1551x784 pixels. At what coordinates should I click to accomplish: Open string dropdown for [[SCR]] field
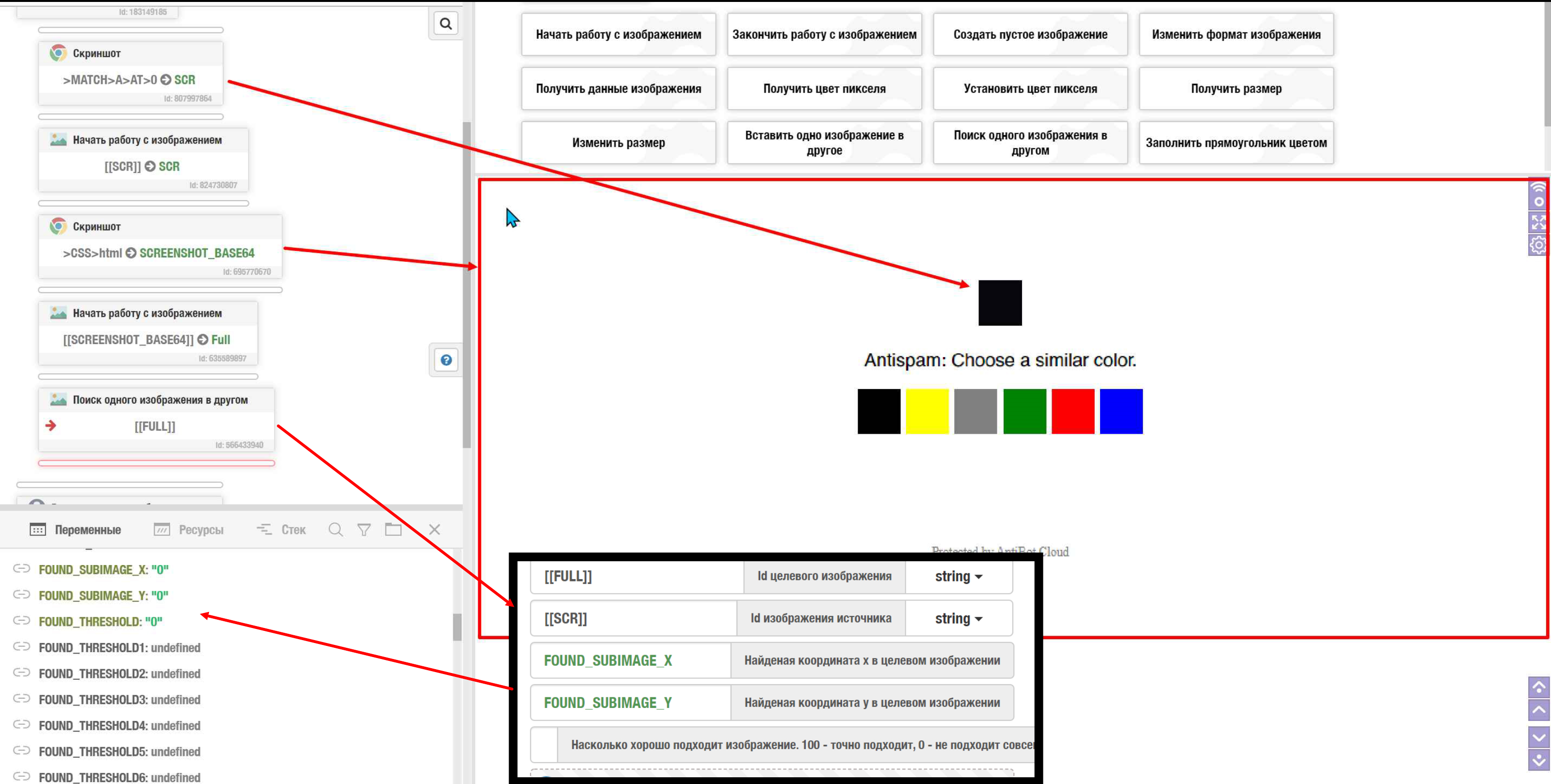(x=958, y=619)
